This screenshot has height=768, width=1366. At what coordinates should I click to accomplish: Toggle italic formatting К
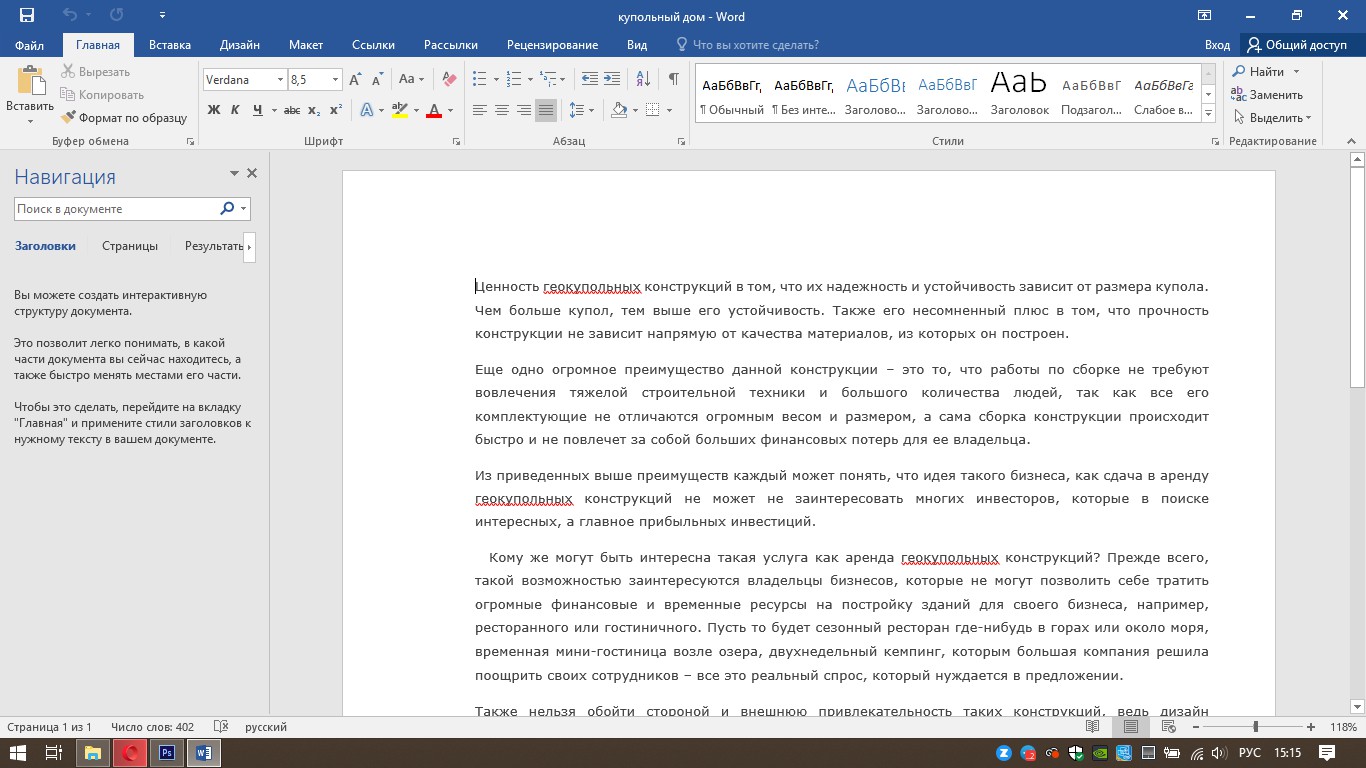[x=236, y=110]
